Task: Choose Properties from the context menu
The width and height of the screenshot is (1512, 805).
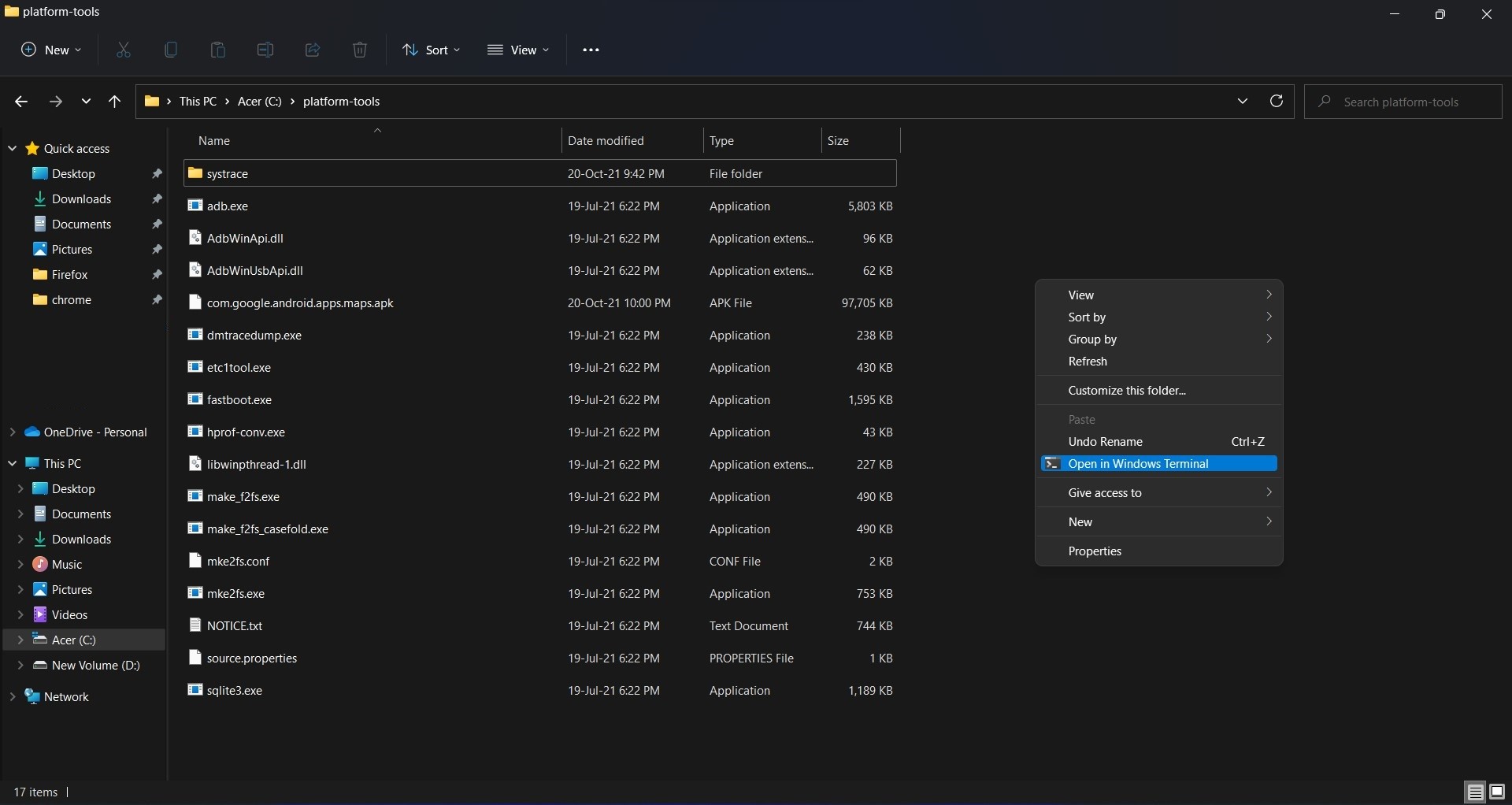Action: pos(1095,551)
